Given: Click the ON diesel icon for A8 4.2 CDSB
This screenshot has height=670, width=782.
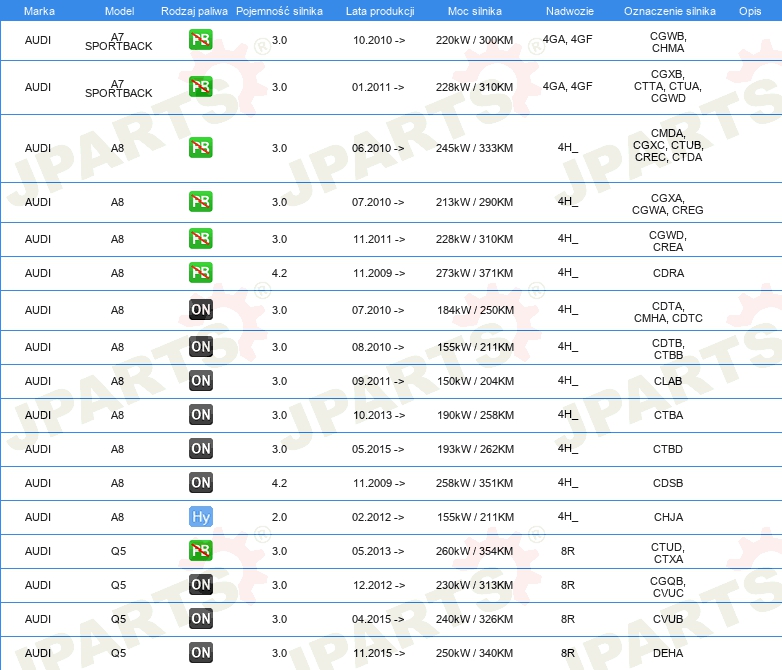Looking at the screenshot, I should pos(200,483).
